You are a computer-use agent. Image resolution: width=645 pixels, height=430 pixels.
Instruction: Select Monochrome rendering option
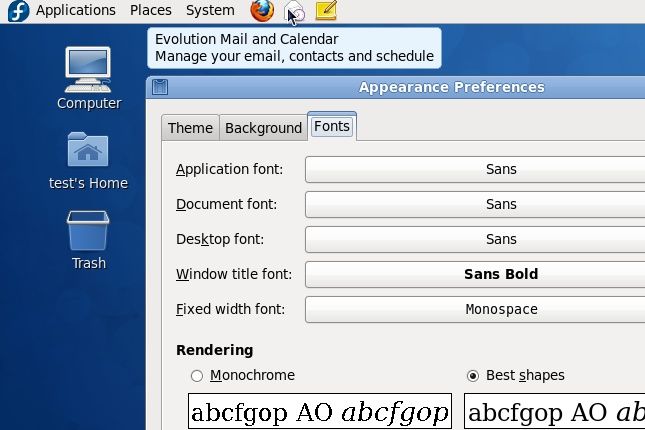pos(197,376)
